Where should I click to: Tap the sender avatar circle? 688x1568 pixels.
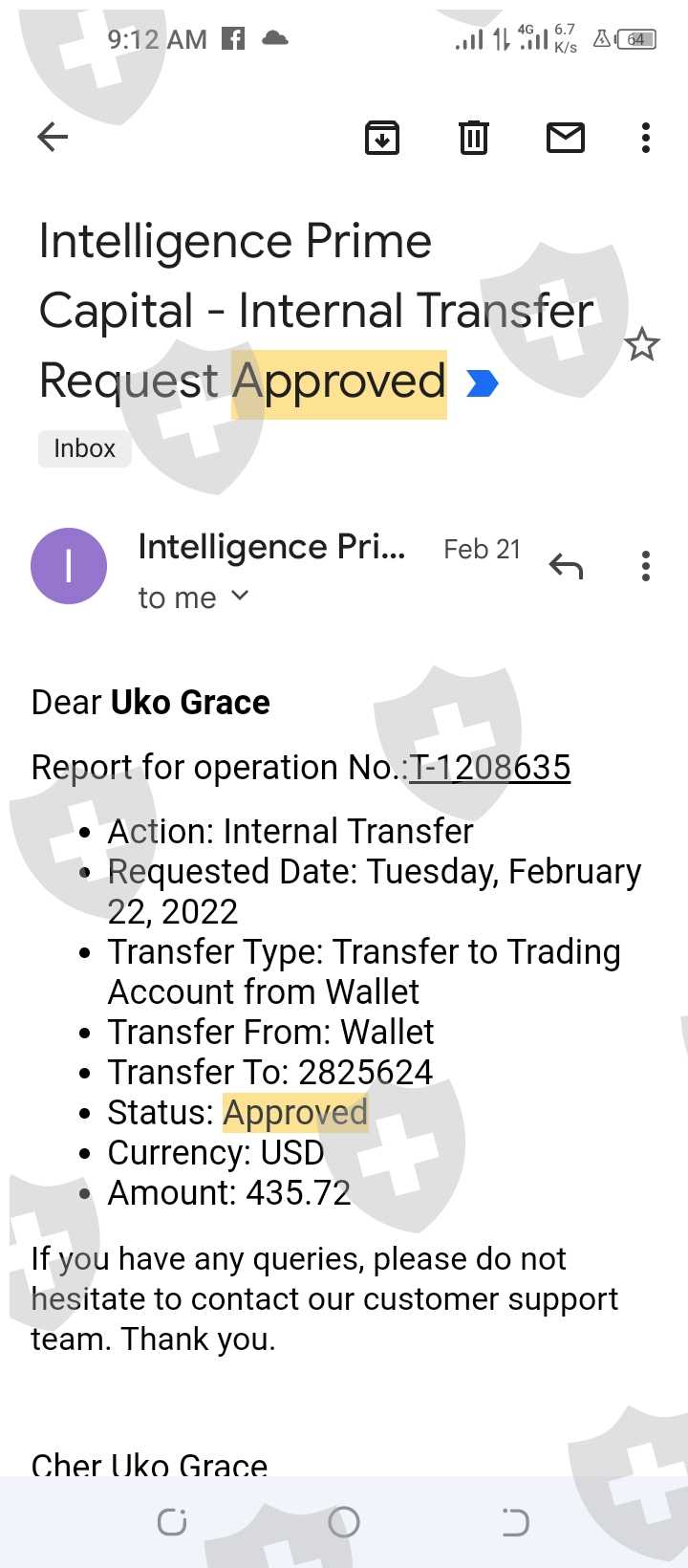69,566
